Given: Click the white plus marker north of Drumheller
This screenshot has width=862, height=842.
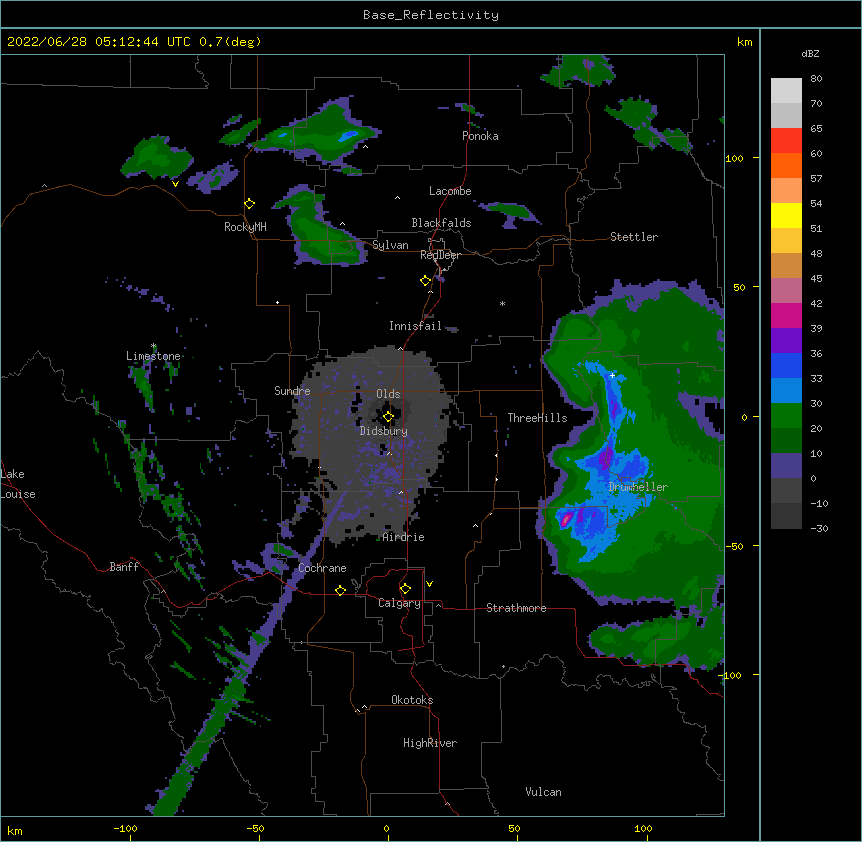Looking at the screenshot, I should coord(612,375).
